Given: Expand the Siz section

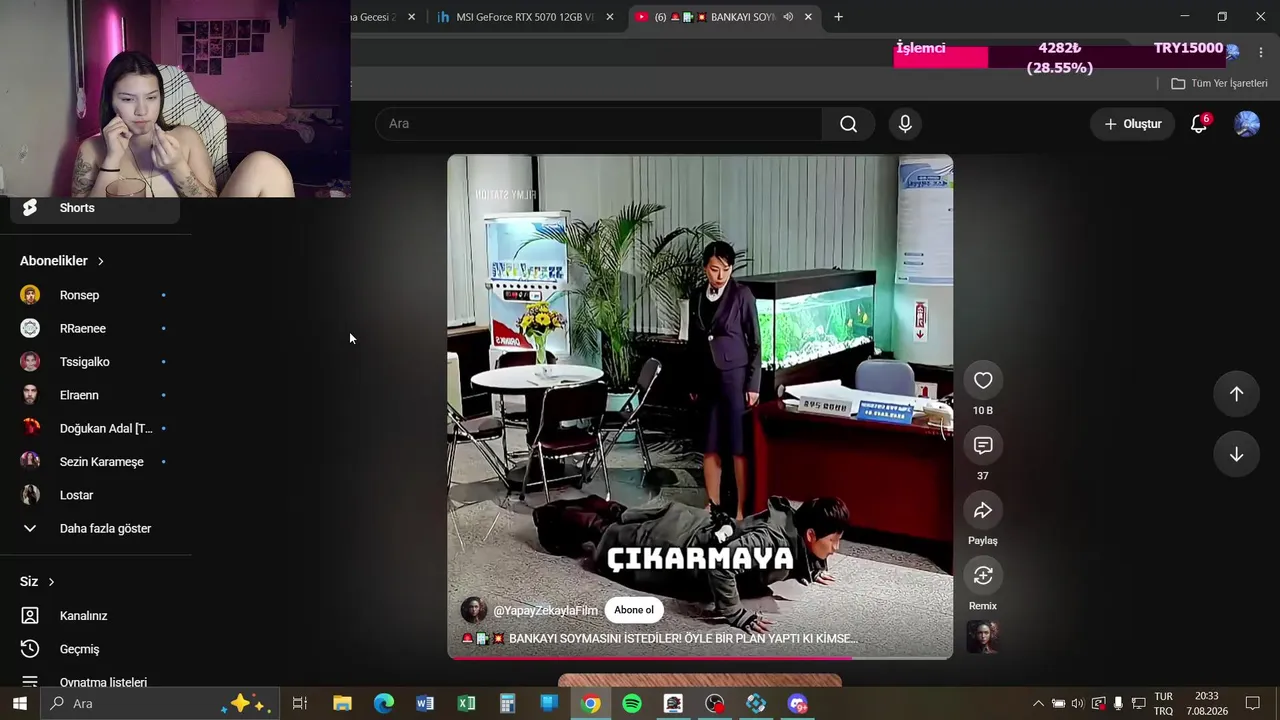Looking at the screenshot, I should tap(37, 582).
